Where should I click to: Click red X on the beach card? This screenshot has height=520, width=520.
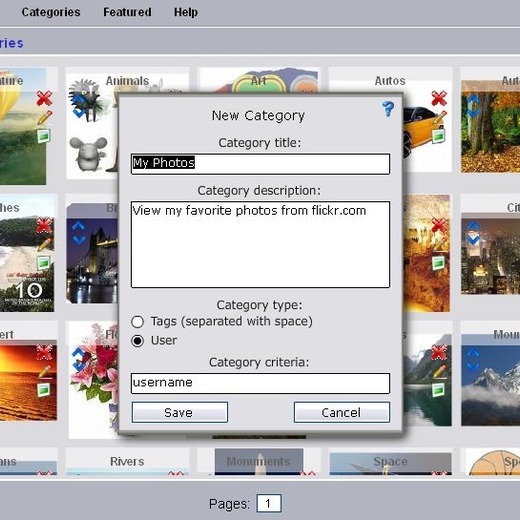click(44, 226)
